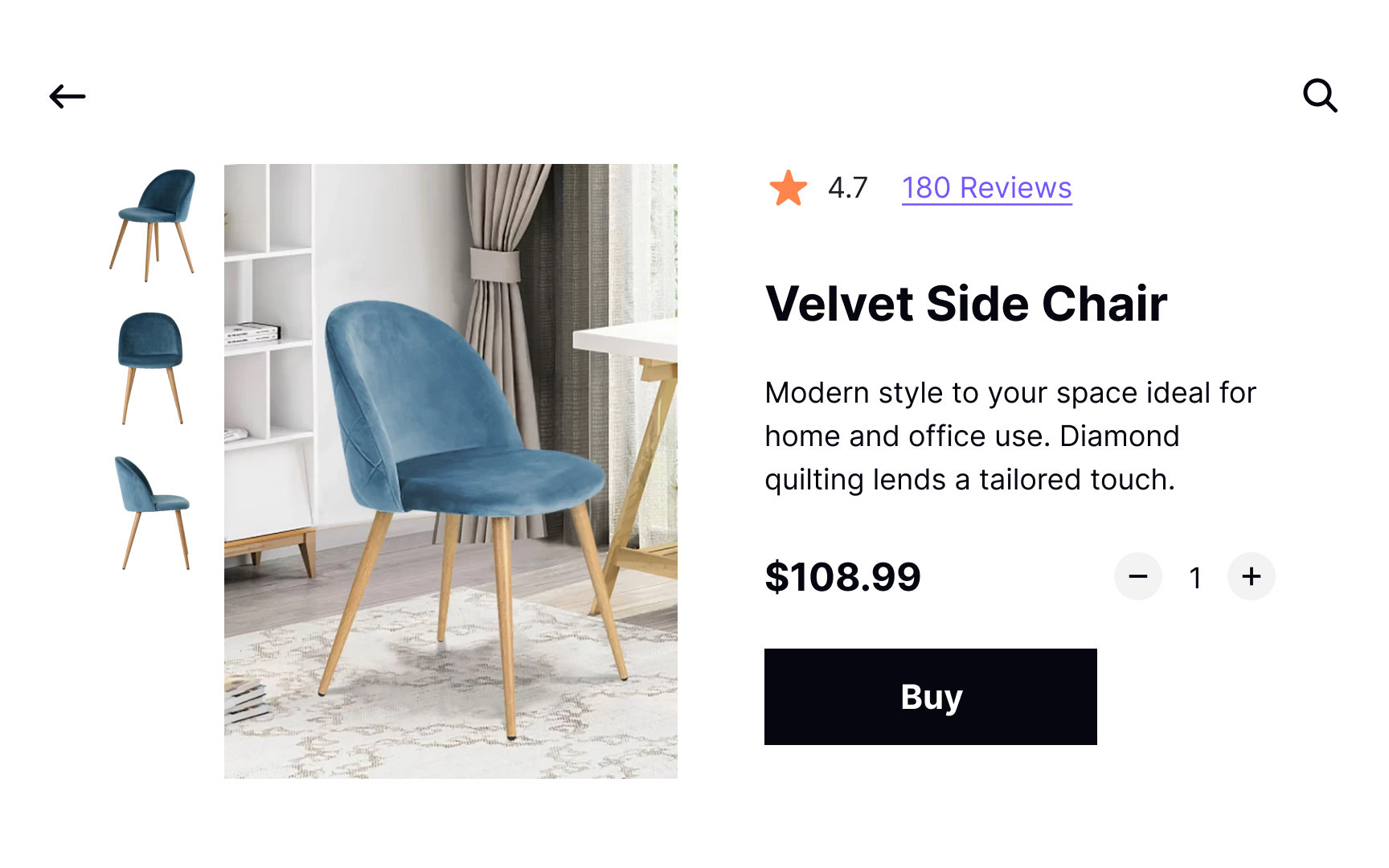Select the second chair thumbnail, front-facing view
Image resolution: width=1389 pixels, height=868 pixels.
point(151,368)
